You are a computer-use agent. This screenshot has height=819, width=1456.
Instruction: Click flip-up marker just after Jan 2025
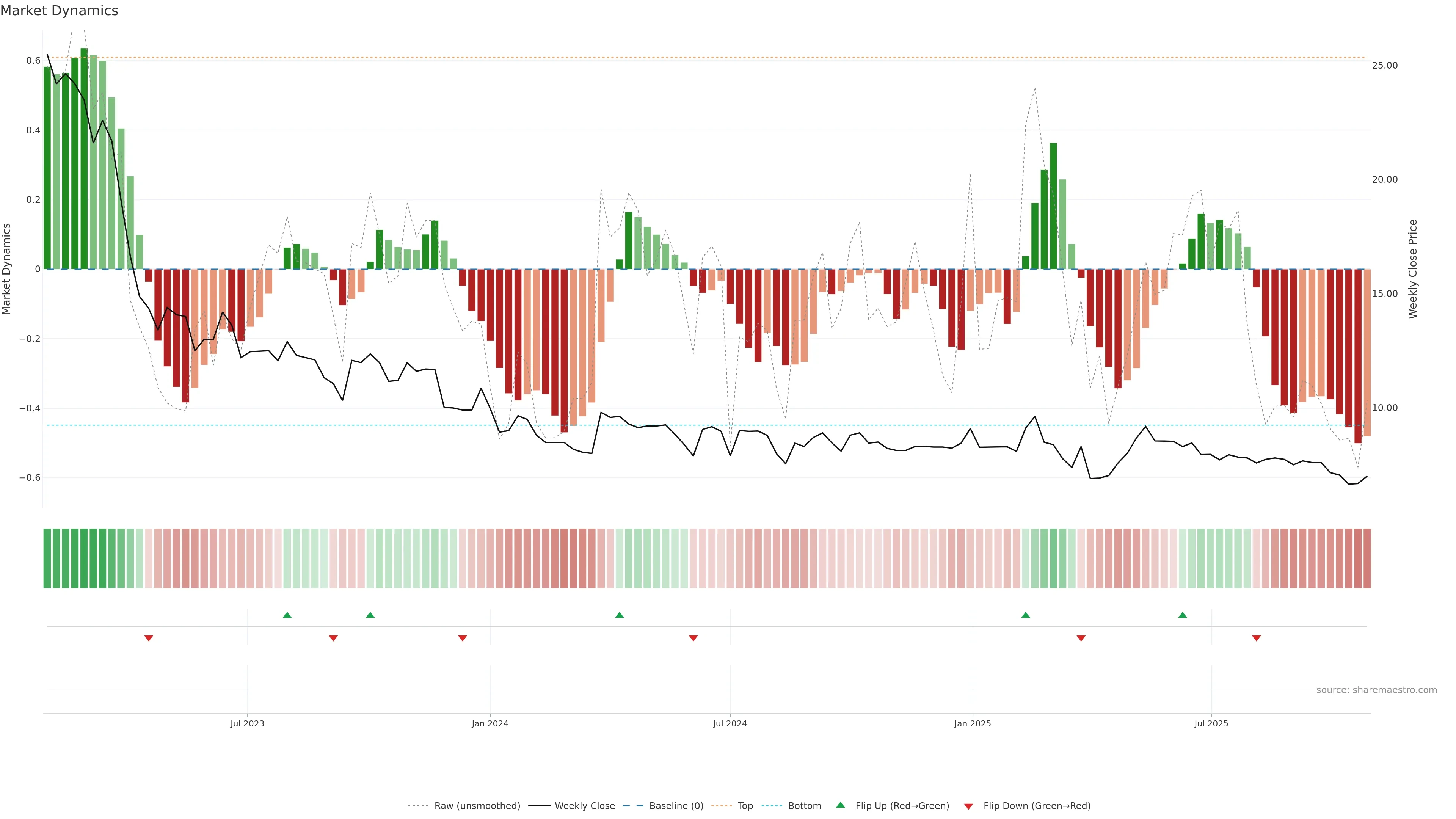1025,615
